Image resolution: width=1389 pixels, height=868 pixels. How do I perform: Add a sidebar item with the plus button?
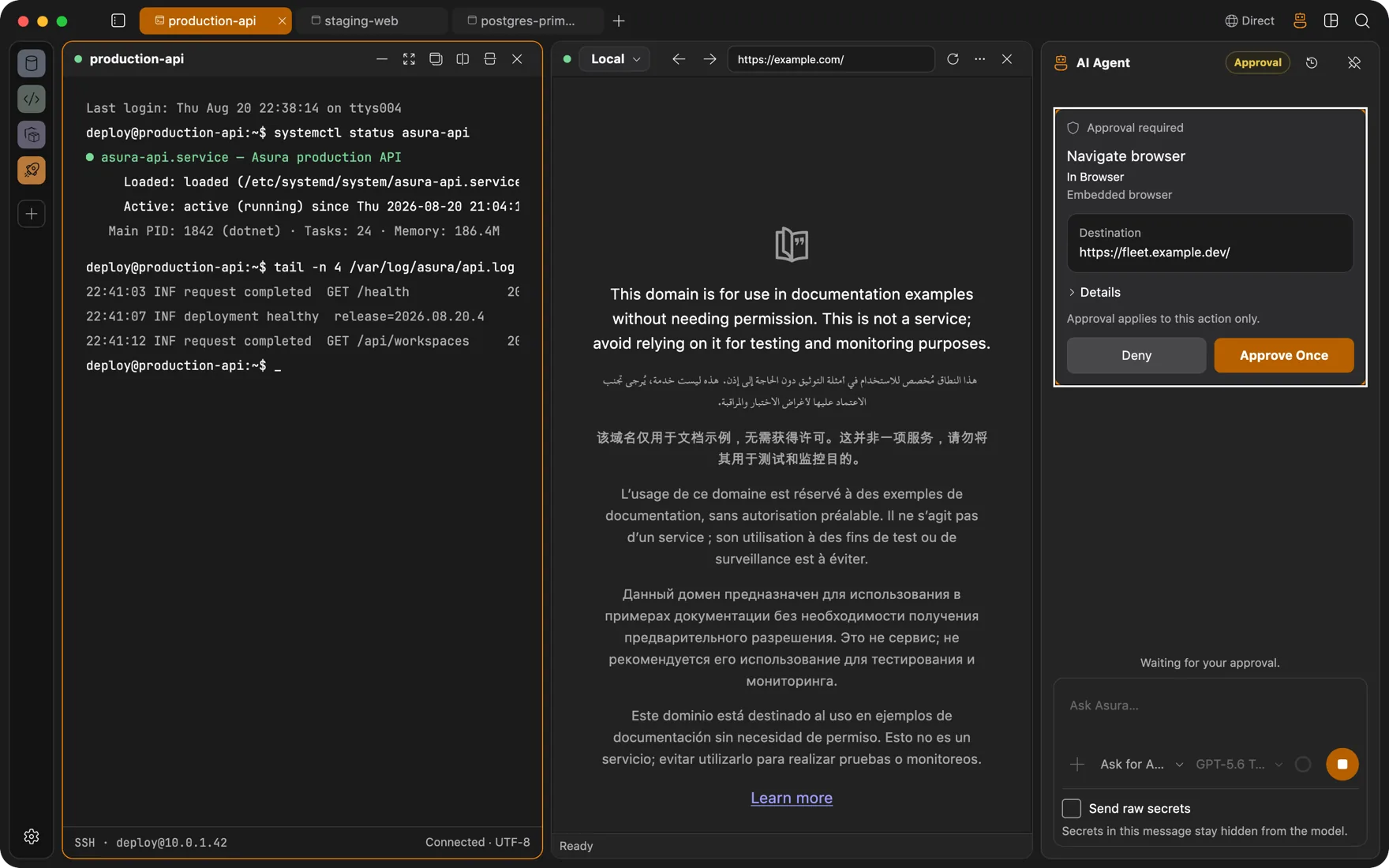pyautogui.click(x=32, y=214)
